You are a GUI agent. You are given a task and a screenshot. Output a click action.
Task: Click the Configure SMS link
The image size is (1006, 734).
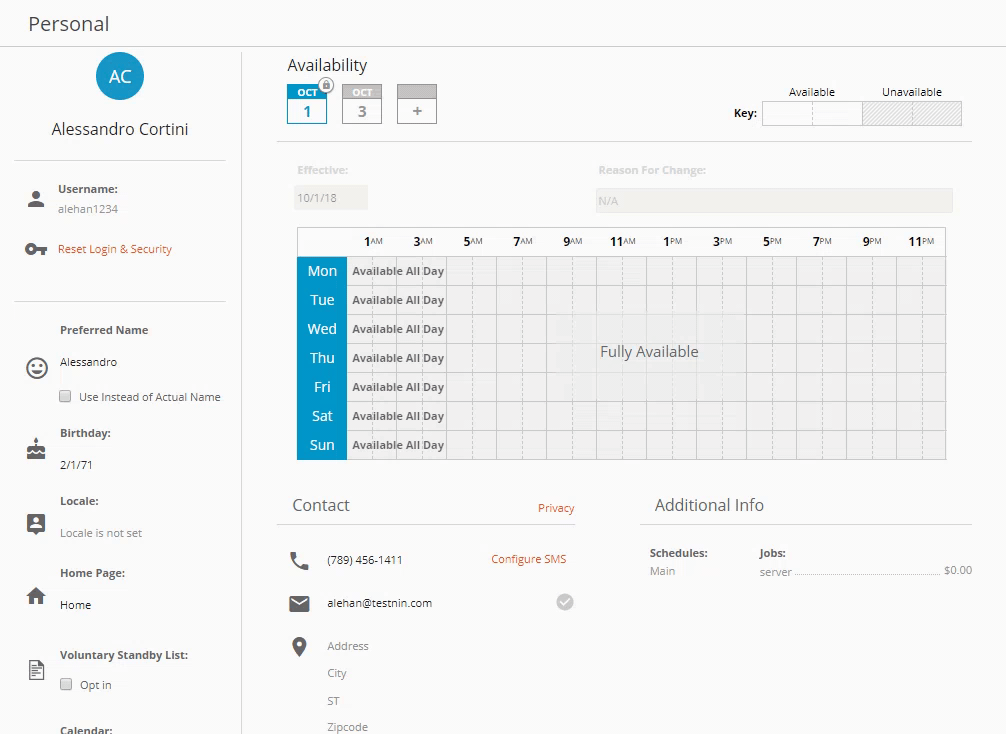(528, 559)
